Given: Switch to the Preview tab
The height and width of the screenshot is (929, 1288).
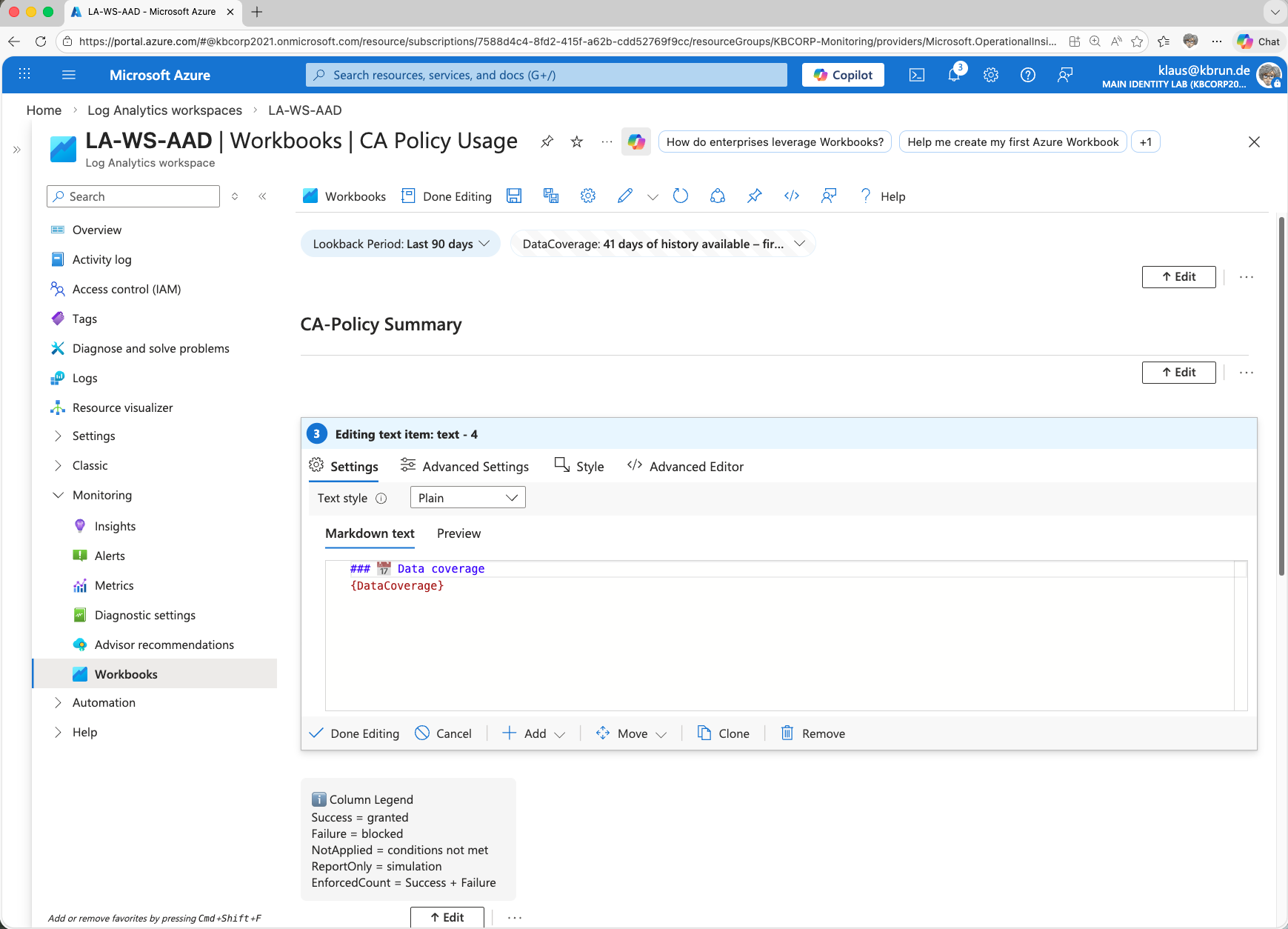Looking at the screenshot, I should click(x=458, y=533).
